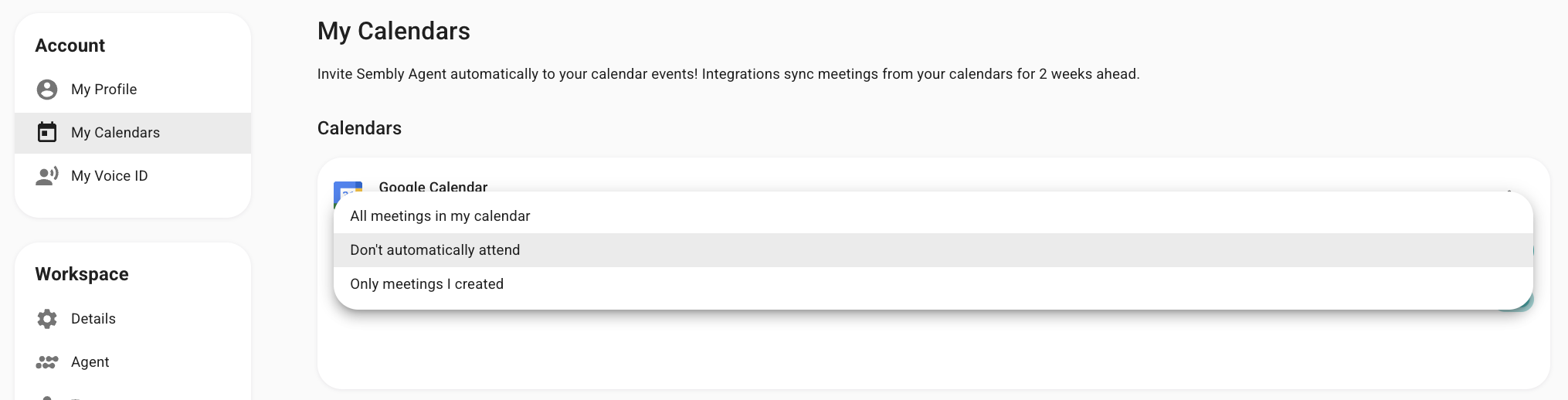Open the workspace Details label
Image resolution: width=1568 pixels, height=400 pixels.
coord(93,319)
